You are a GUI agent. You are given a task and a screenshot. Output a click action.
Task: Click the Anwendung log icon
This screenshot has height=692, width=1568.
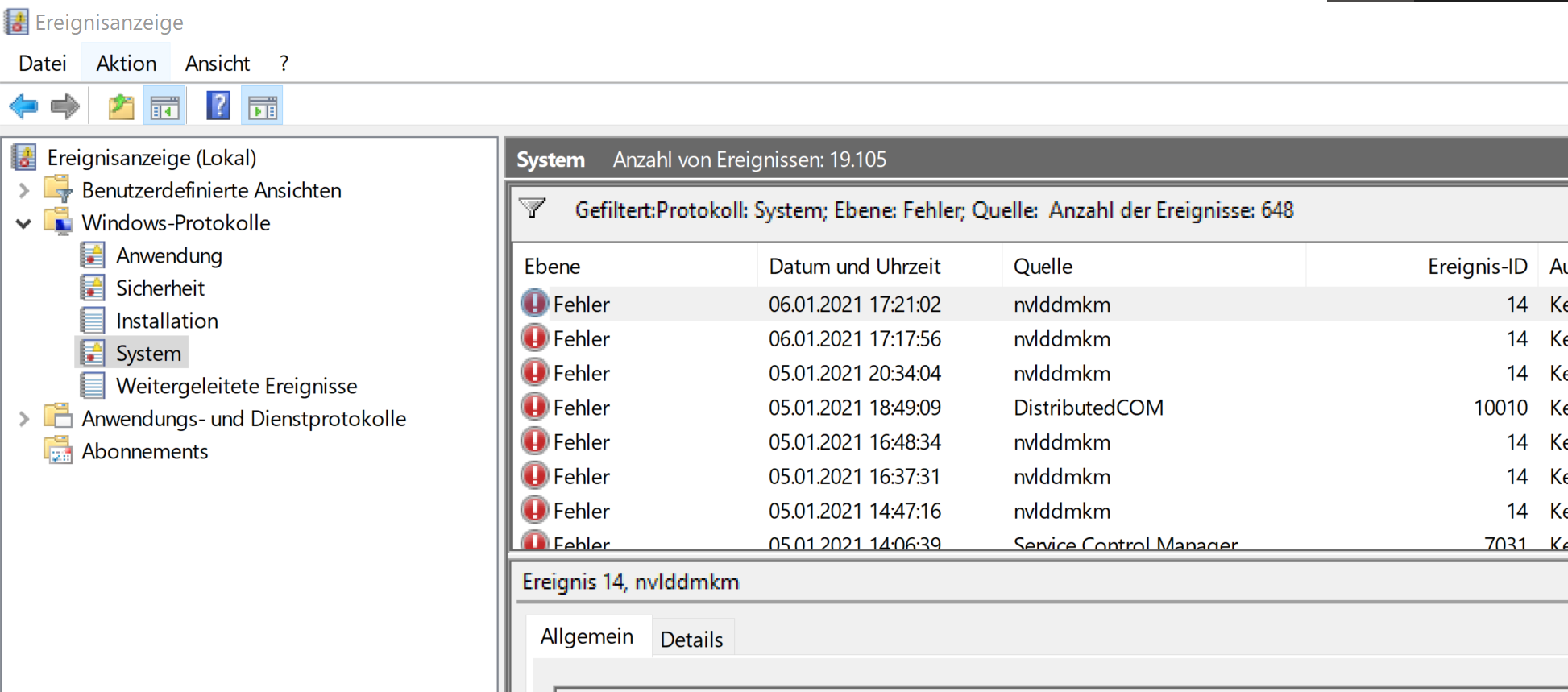coord(93,255)
